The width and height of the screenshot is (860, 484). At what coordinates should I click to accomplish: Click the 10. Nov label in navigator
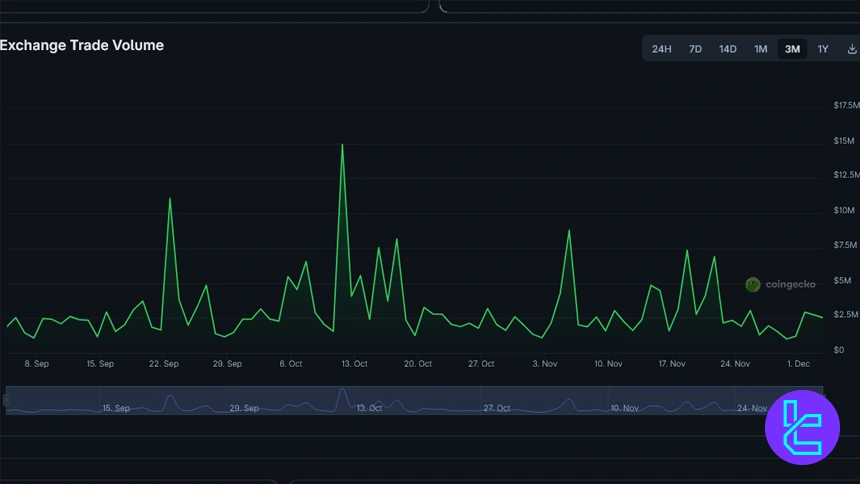[625, 408]
